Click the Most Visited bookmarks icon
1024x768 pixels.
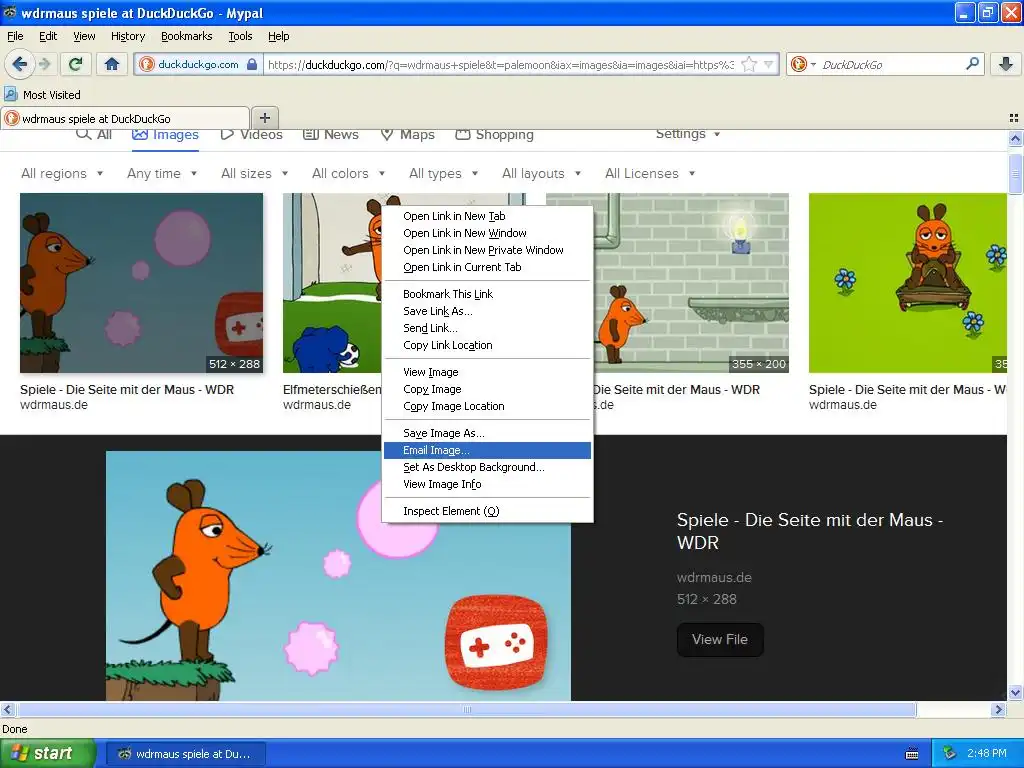tap(10, 94)
